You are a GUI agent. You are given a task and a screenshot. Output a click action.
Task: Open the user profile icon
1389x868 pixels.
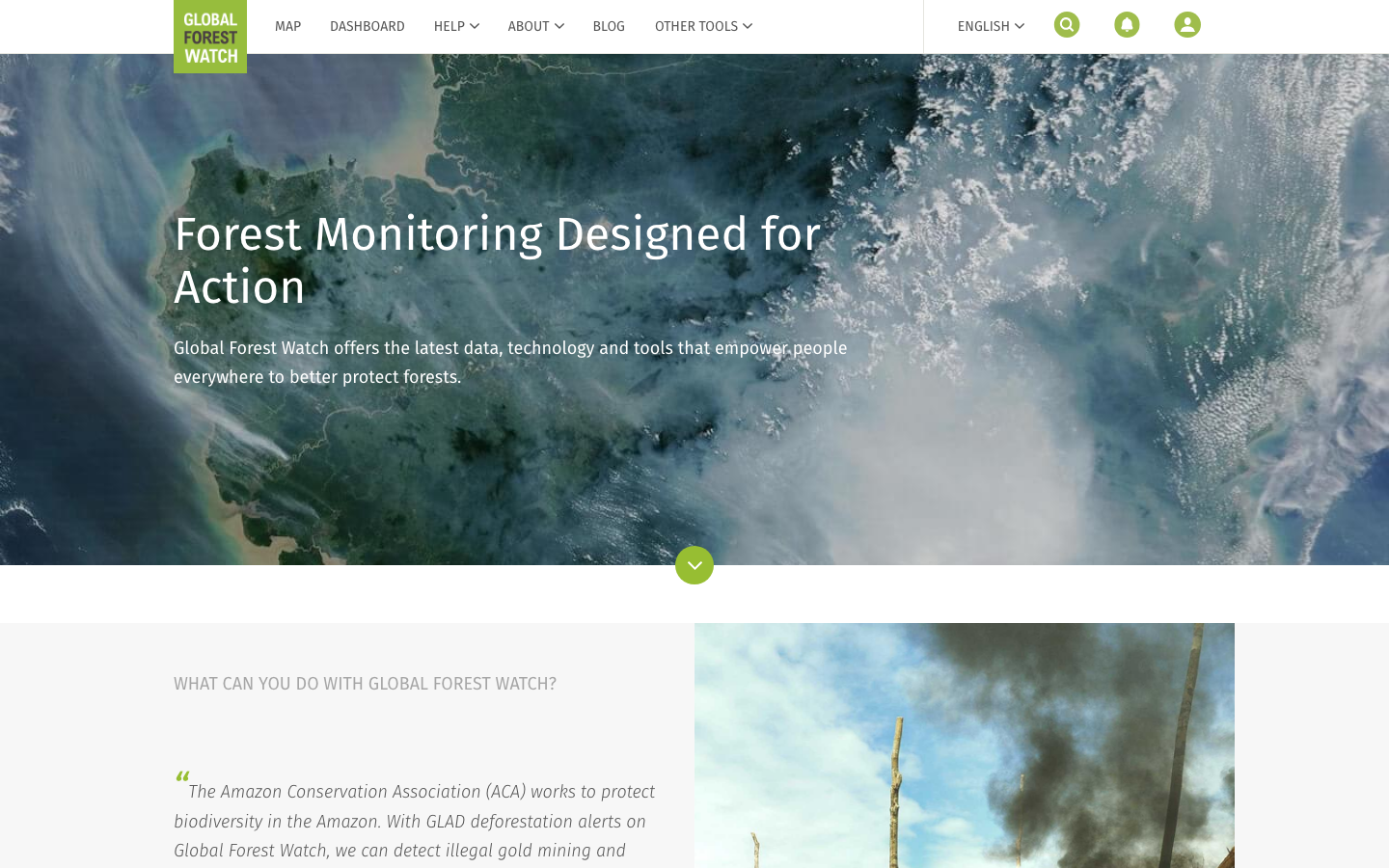[1187, 25]
